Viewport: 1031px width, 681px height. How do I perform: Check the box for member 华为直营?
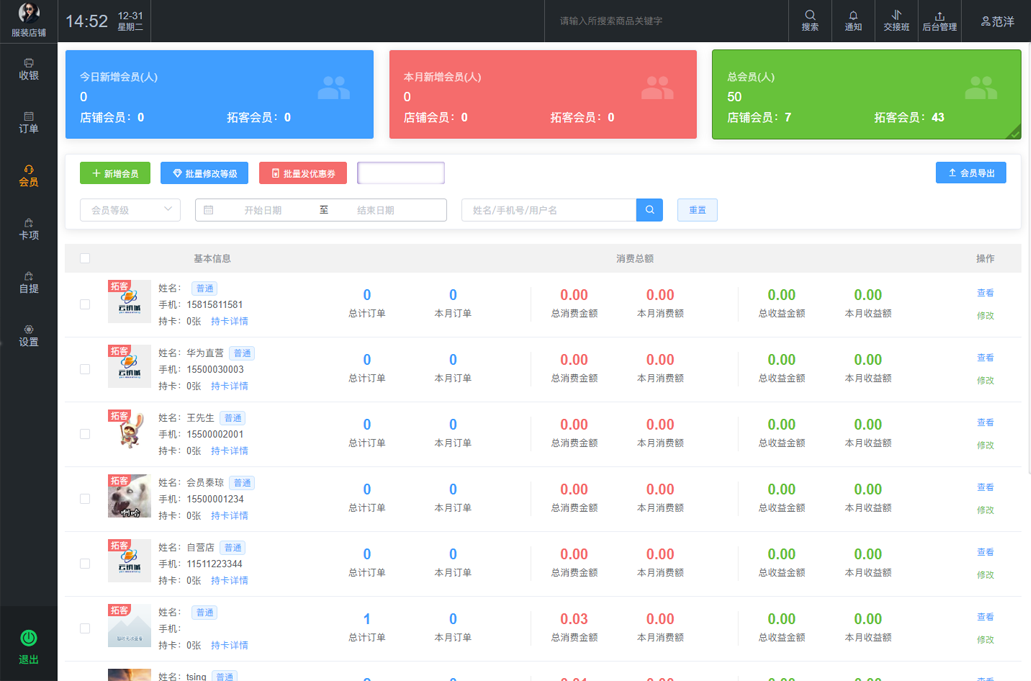point(85,369)
